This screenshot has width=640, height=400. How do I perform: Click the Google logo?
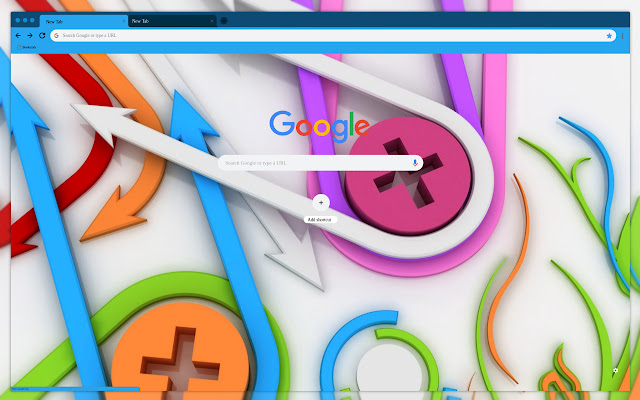coord(320,126)
